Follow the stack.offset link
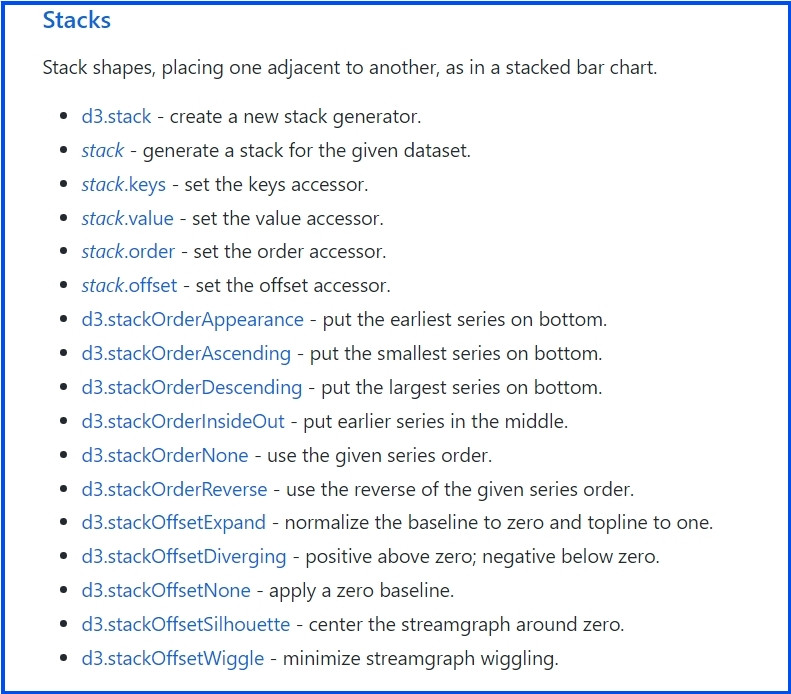 (129, 285)
